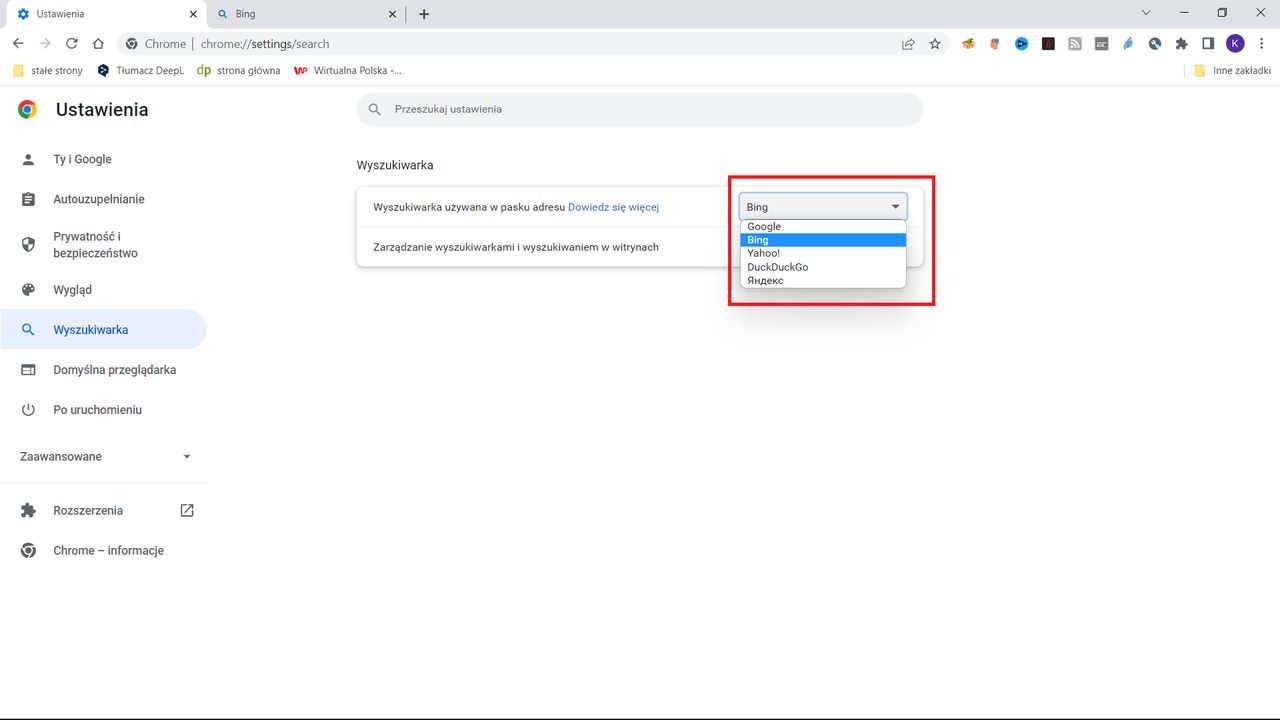Open the purple K profile avatar
This screenshot has width=1280, height=720.
[x=1235, y=44]
